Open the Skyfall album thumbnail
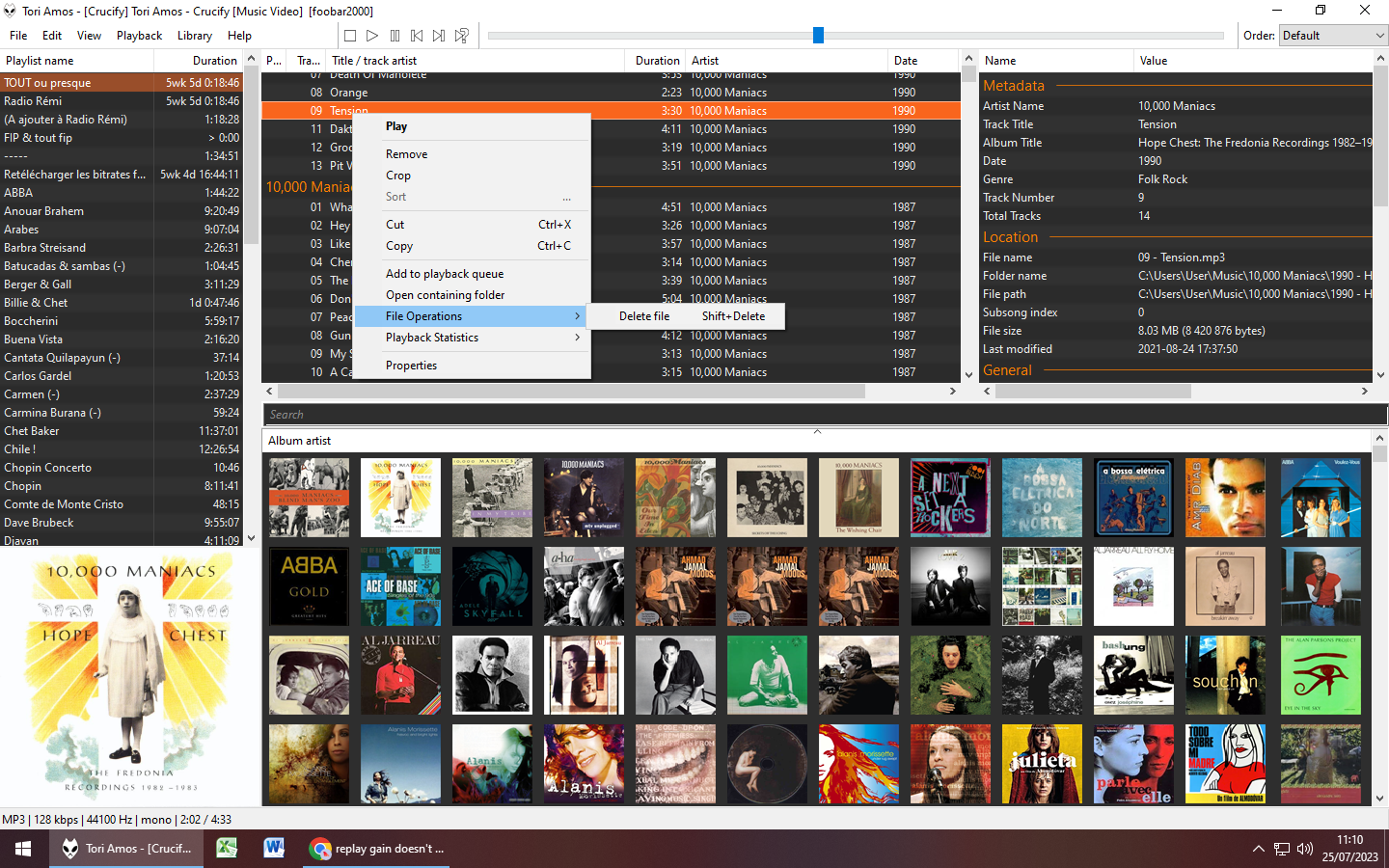This screenshot has width=1389, height=868. [x=492, y=586]
